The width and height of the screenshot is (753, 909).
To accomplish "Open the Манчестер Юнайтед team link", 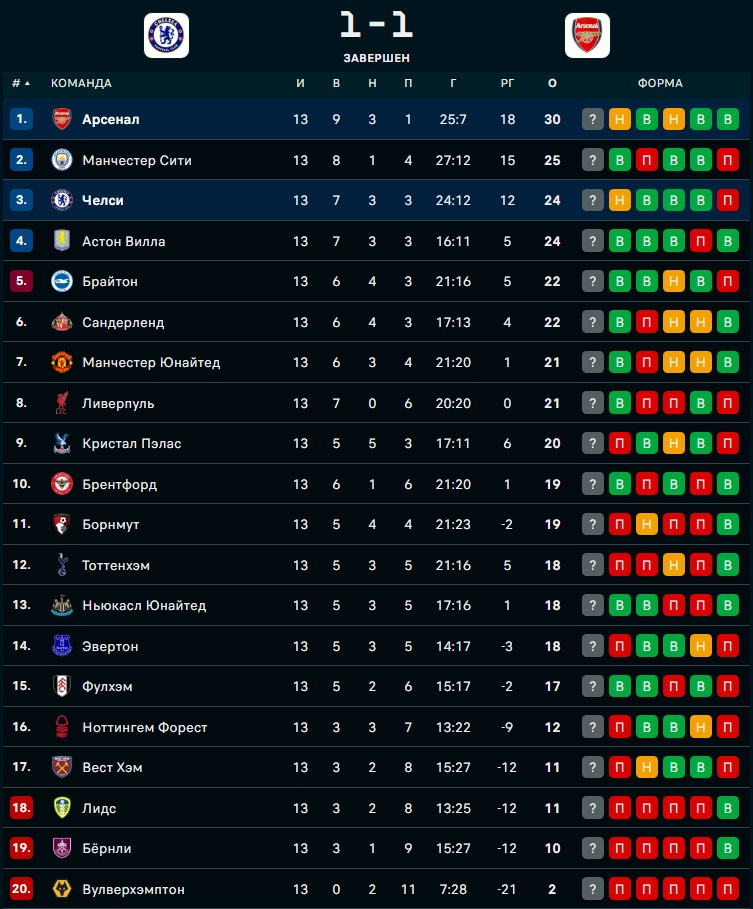I will (151, 363).
